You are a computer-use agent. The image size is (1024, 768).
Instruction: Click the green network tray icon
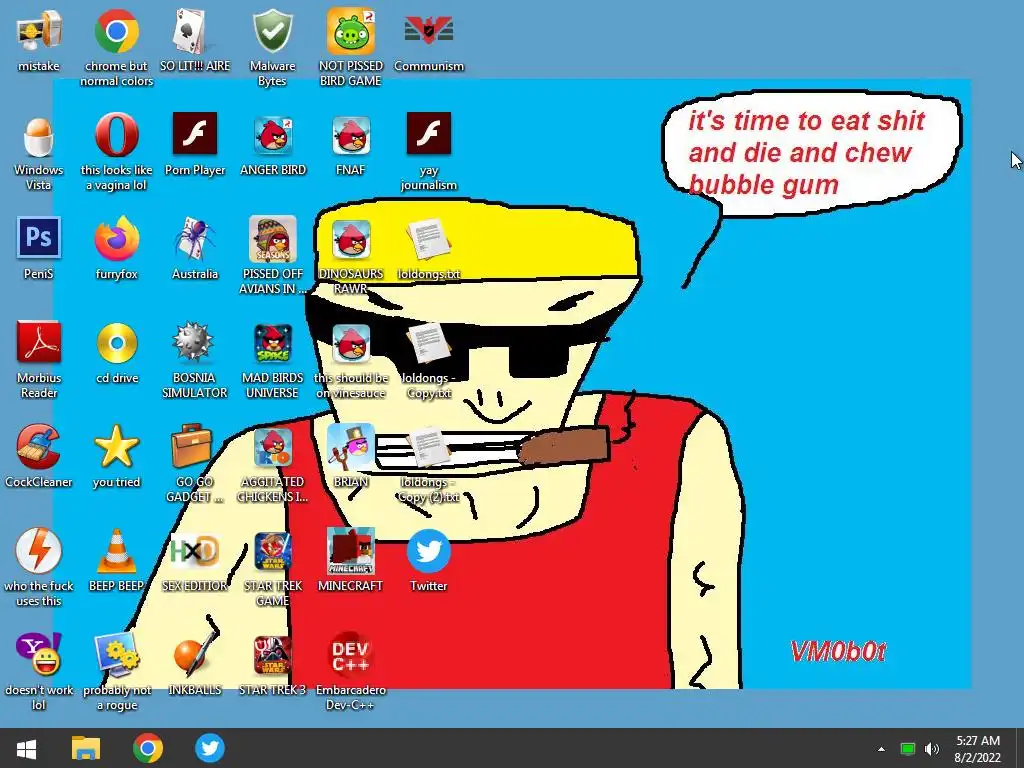coord(907,749)
